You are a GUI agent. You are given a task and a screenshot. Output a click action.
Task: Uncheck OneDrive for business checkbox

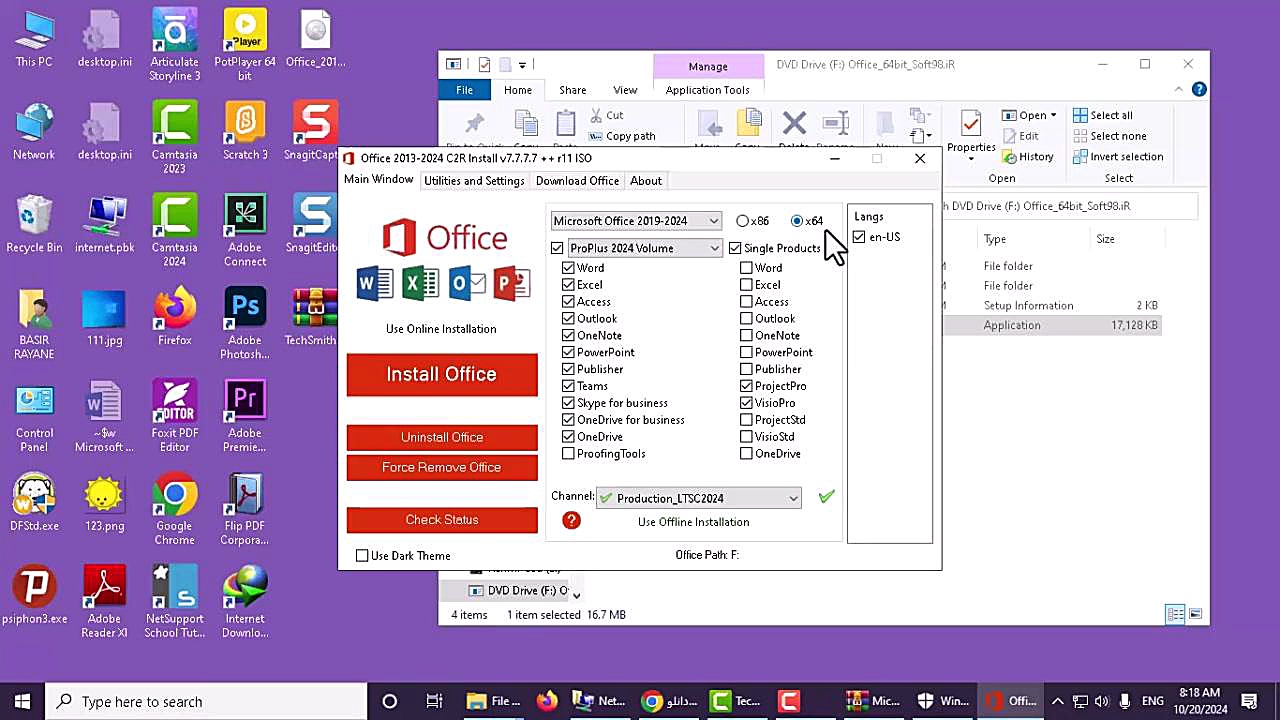[568, 420]
